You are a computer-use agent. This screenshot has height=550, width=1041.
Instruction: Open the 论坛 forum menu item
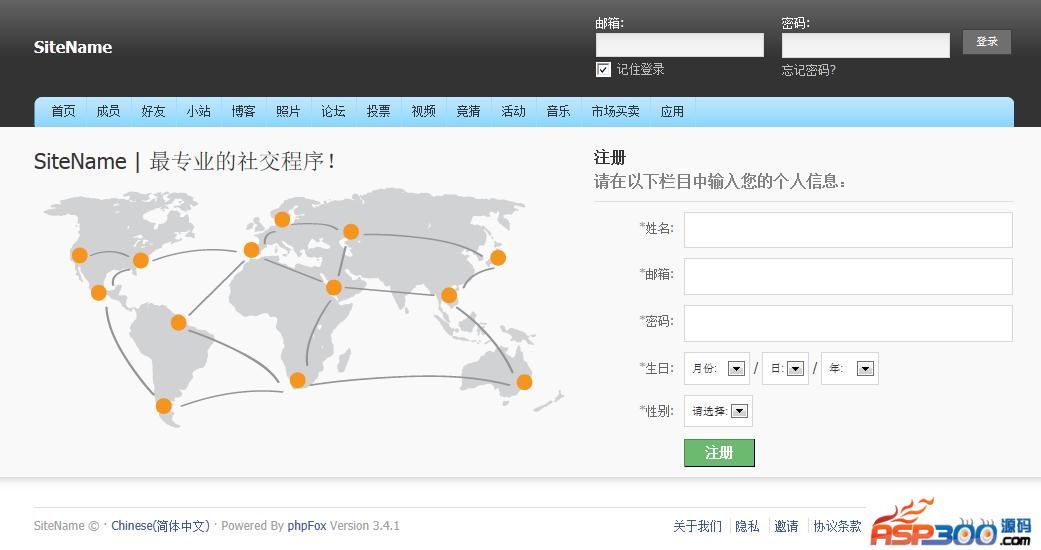tap(333, 112)
